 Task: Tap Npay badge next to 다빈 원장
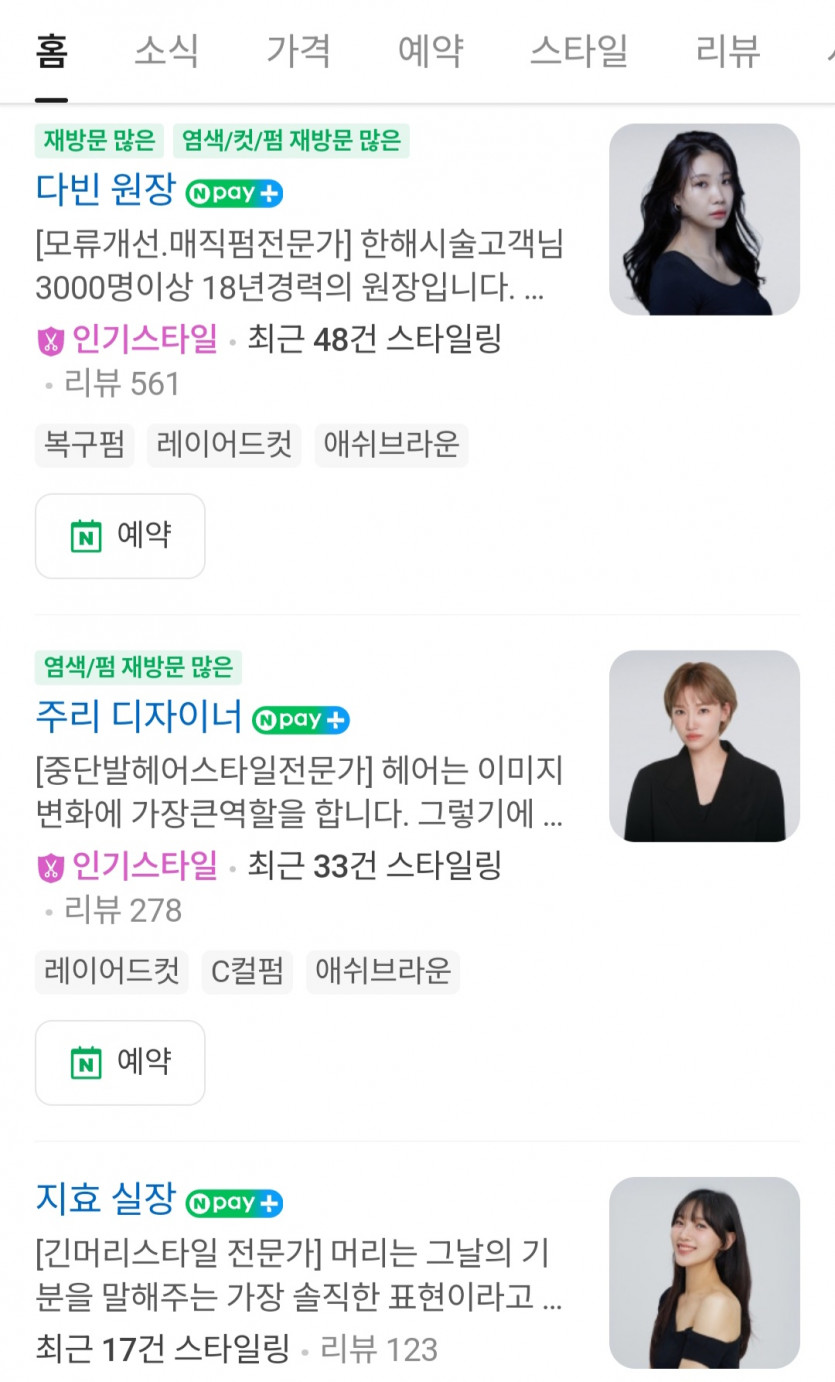click(234, 193)
